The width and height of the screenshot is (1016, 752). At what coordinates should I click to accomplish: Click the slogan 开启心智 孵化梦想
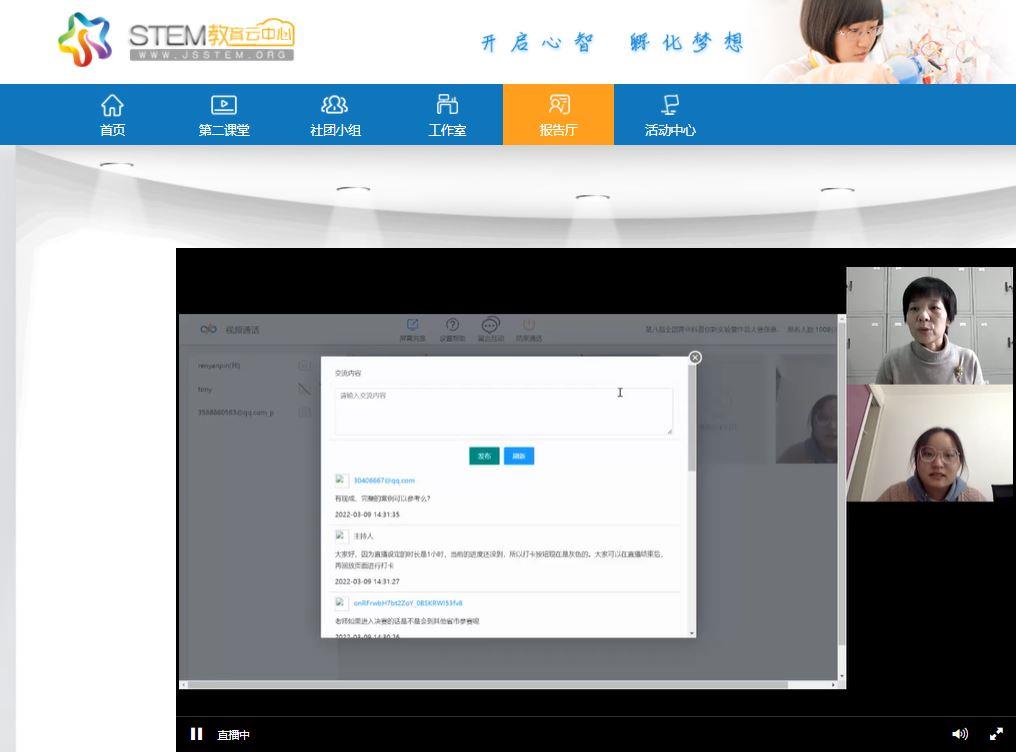[x=612, y=43]
